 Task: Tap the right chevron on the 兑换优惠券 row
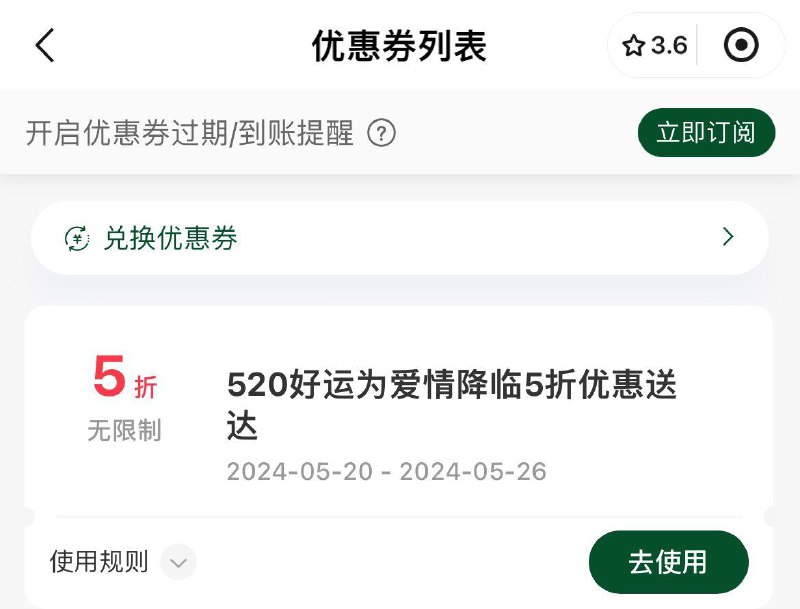729,237
